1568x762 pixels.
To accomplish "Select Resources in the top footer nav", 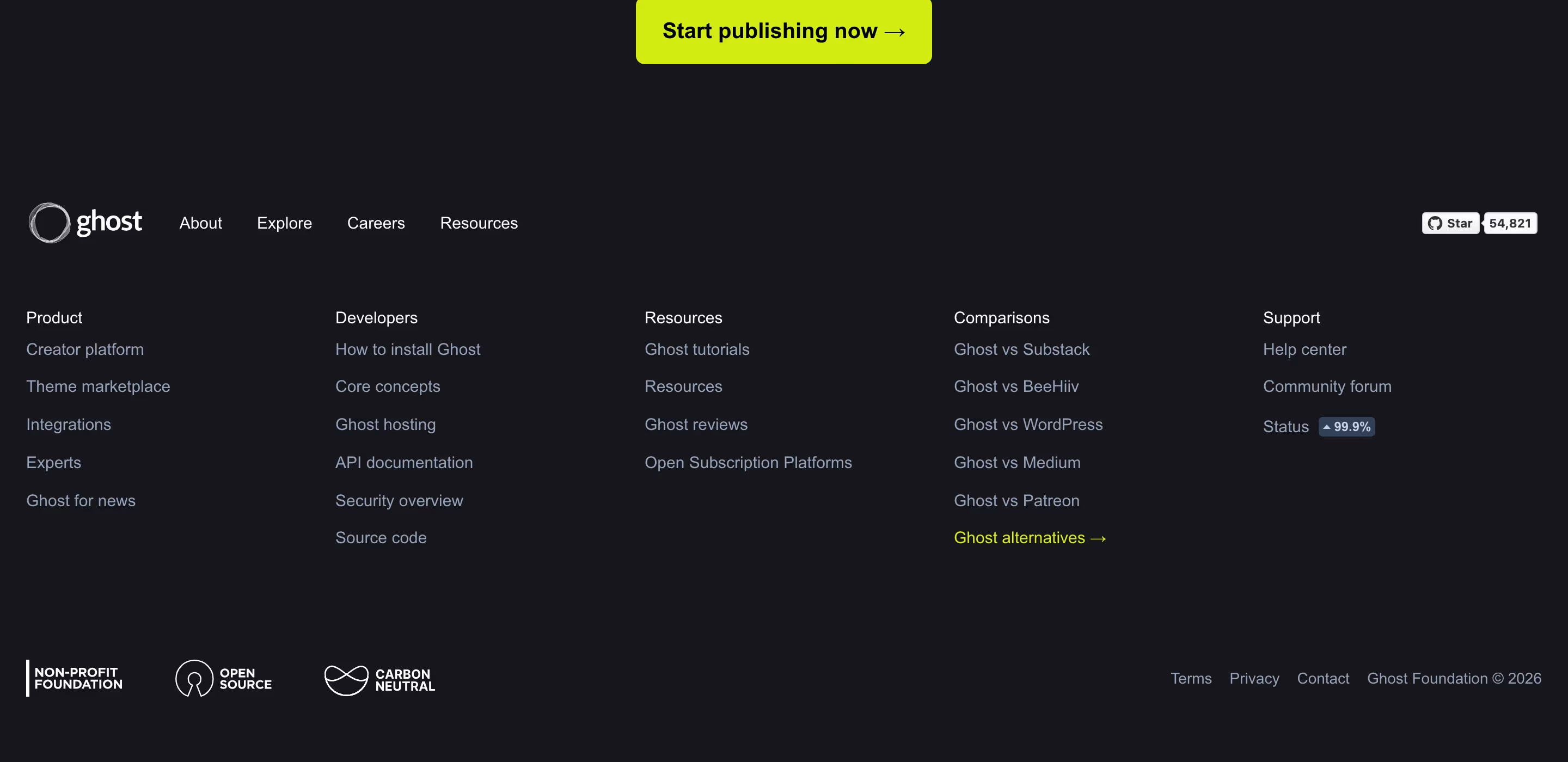I will pos(479,223).
